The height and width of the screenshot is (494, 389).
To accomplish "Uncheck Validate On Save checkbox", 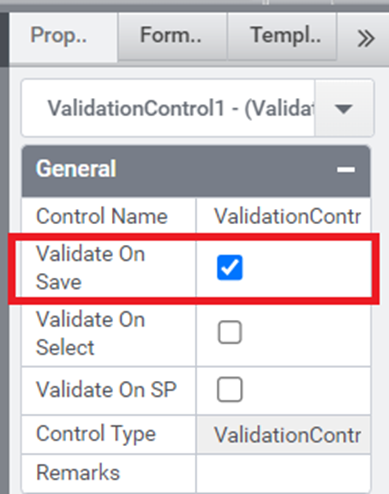I will click(230, 267).
